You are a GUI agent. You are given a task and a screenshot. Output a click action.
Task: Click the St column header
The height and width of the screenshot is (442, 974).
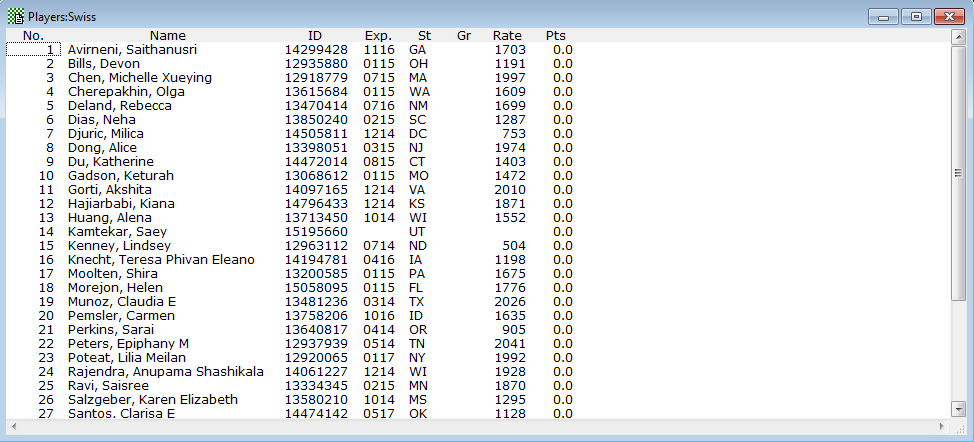(x=424, y=36)
